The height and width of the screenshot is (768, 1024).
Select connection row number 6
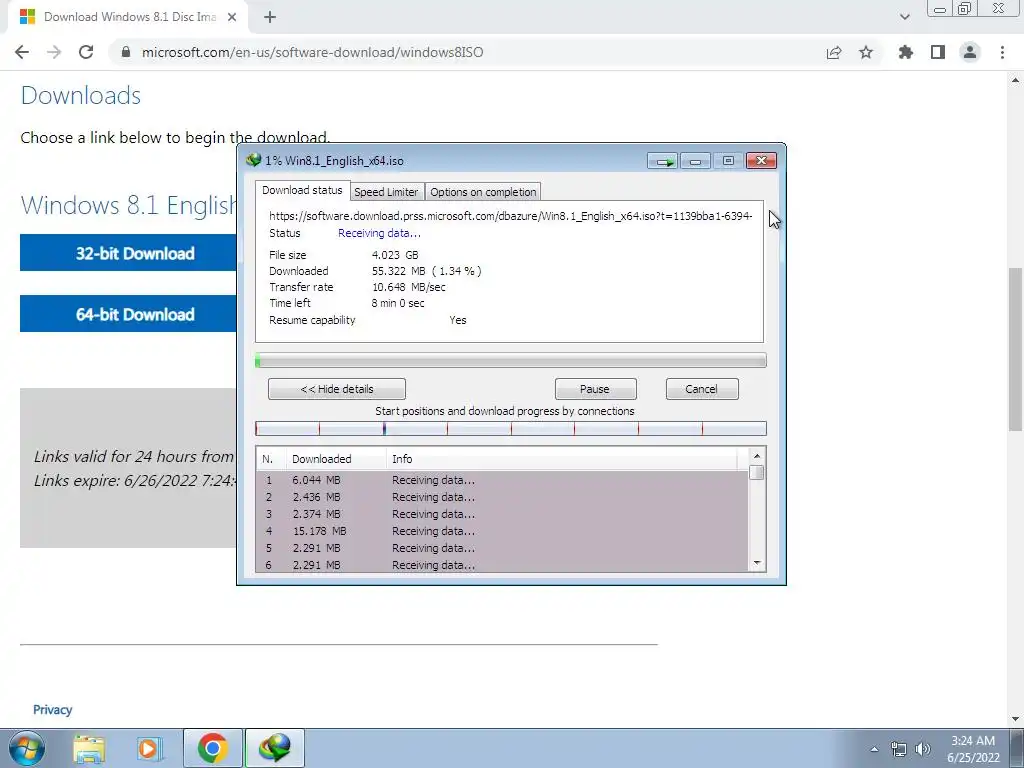point(502,565)
